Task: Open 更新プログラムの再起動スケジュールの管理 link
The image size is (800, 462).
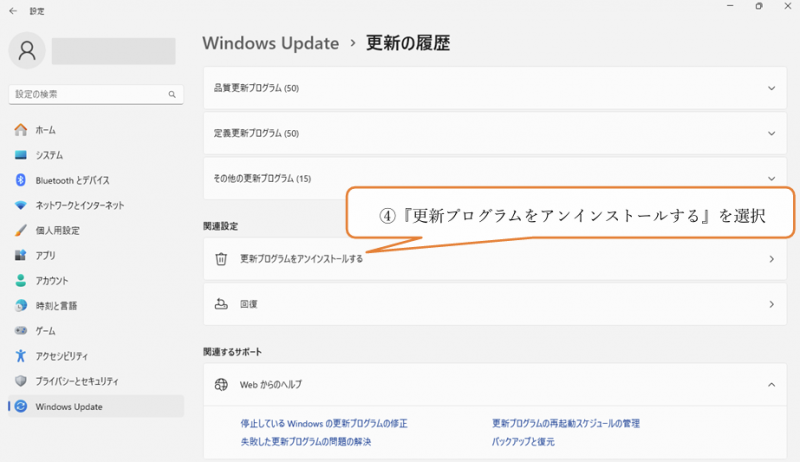Action: (565, 424)
